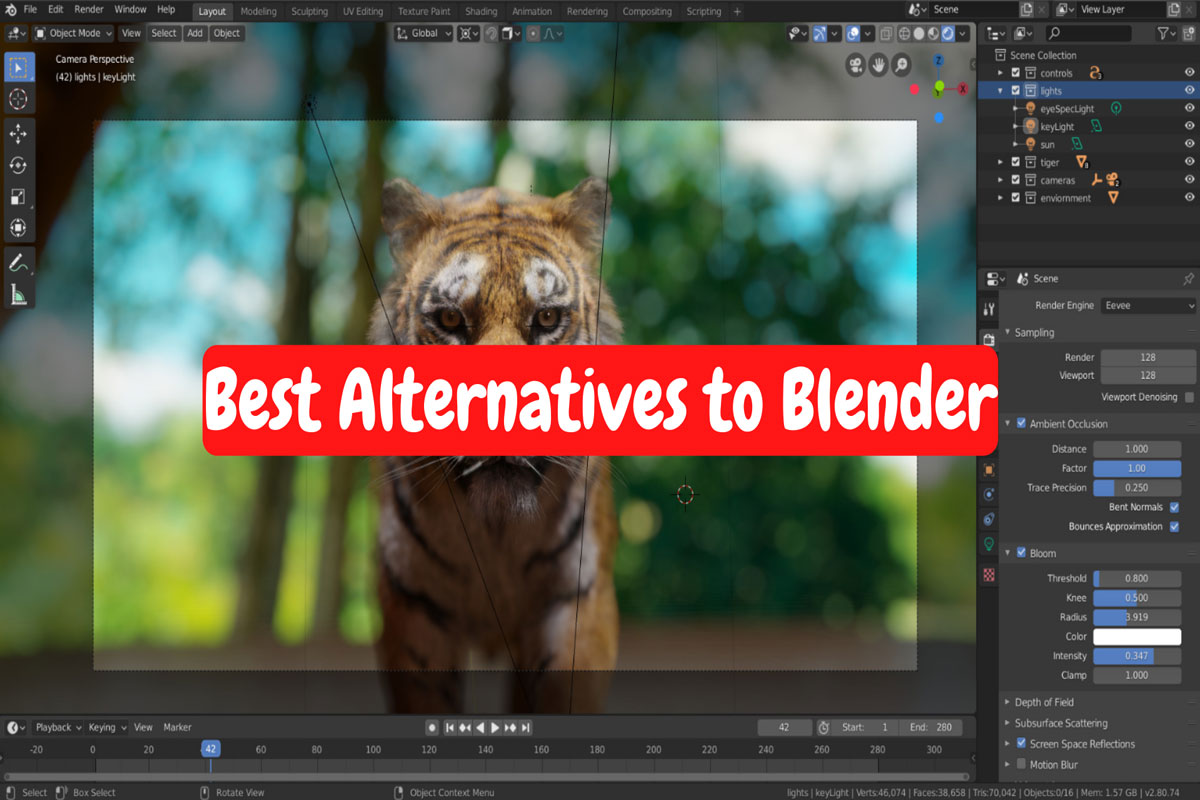Open the File menu

(x=31, y=10)
